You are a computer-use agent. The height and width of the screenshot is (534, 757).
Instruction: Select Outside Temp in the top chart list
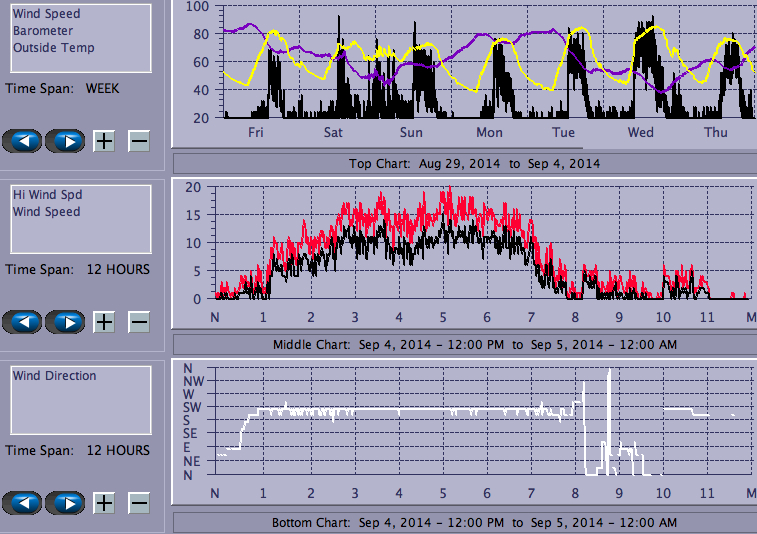(x=53, y=47)
